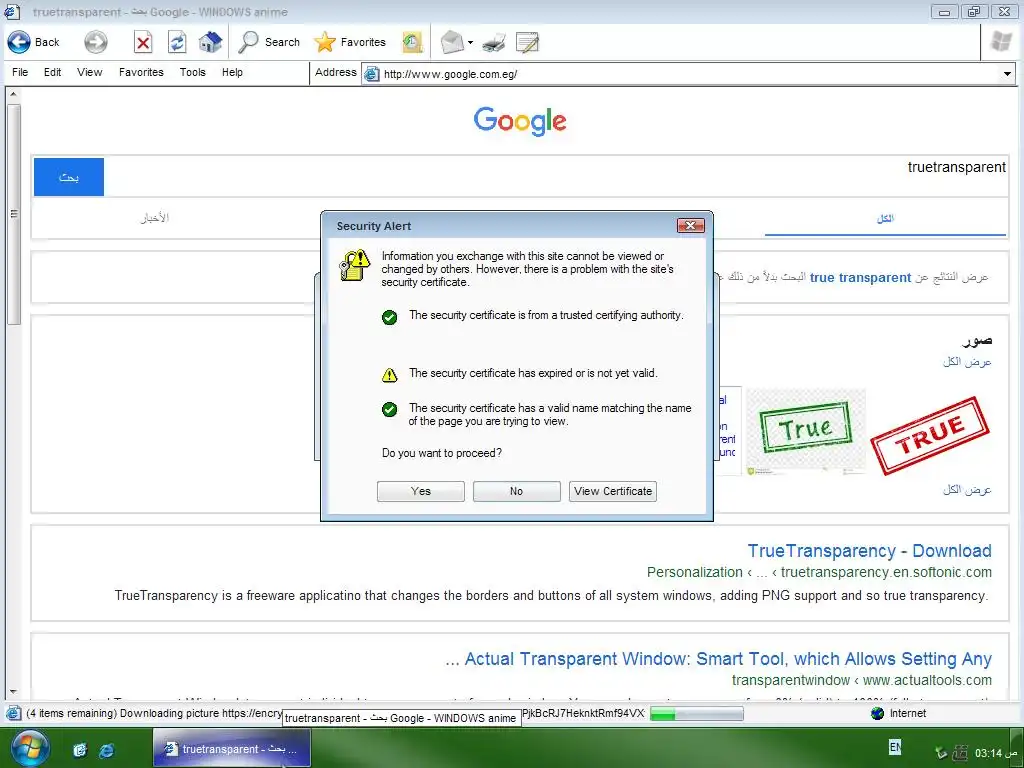Switch to the Arabic News tab
This screenshot has width=1024, height=768.
coord(155,218)
